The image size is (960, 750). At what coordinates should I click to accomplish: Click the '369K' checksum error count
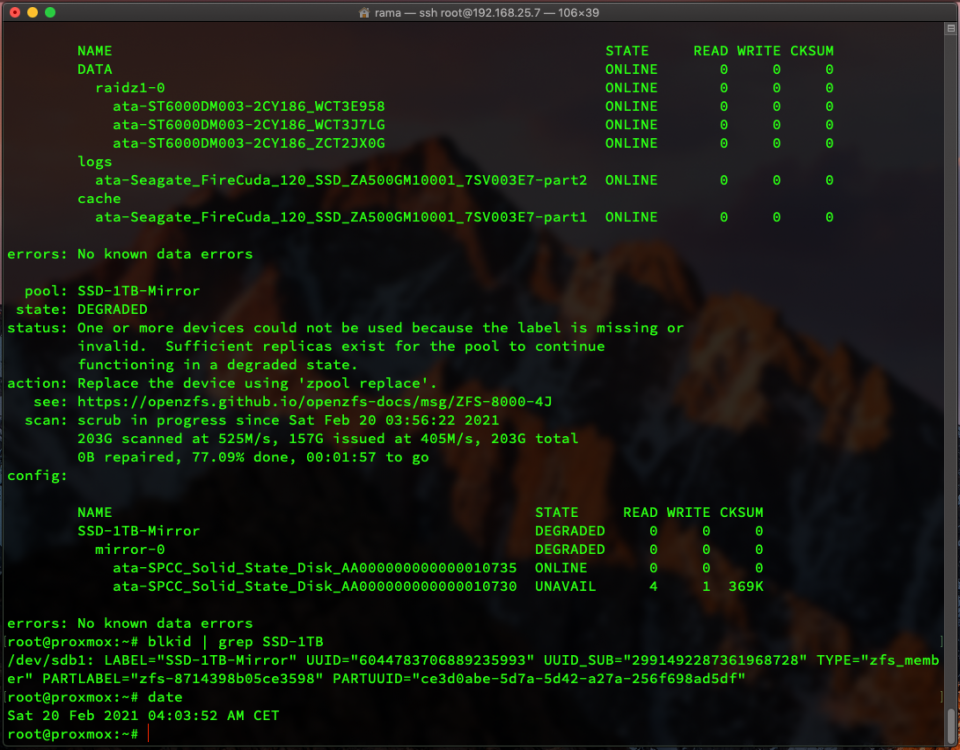tap(746, 587)
